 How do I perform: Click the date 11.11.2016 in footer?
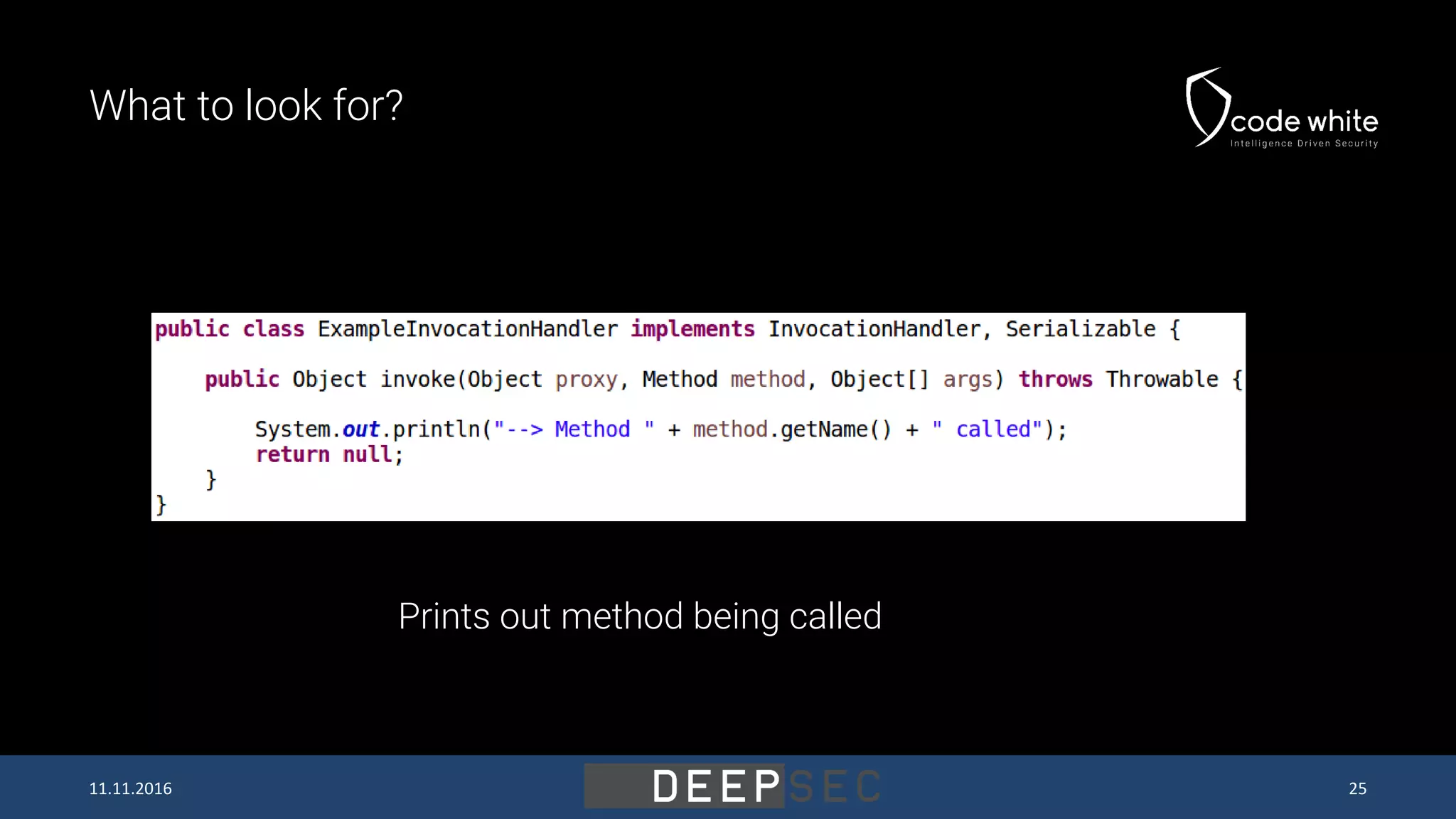tap(130, 788)
